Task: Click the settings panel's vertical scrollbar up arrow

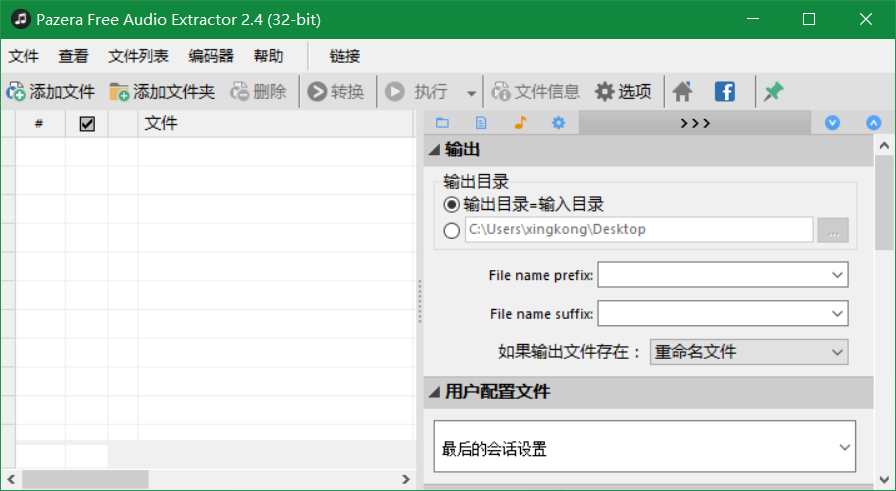Action: pos(885,145)
